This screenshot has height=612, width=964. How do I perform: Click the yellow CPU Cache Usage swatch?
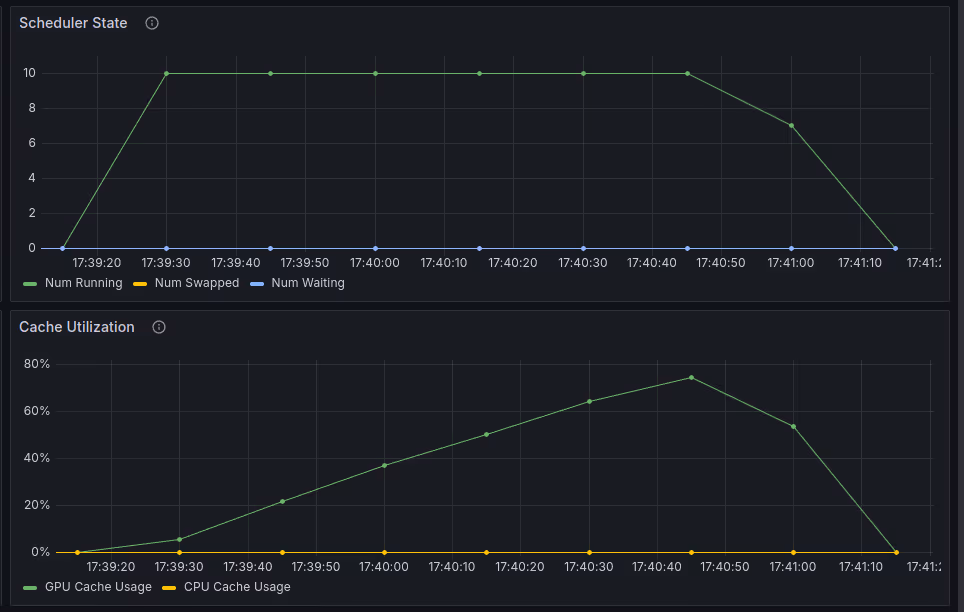[169, 588]
